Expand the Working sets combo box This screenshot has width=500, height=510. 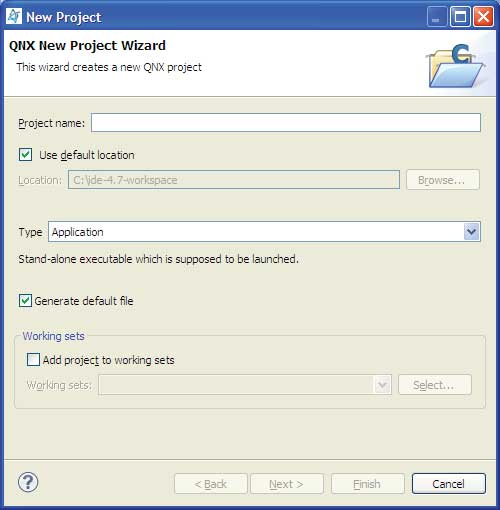[382, 385]
